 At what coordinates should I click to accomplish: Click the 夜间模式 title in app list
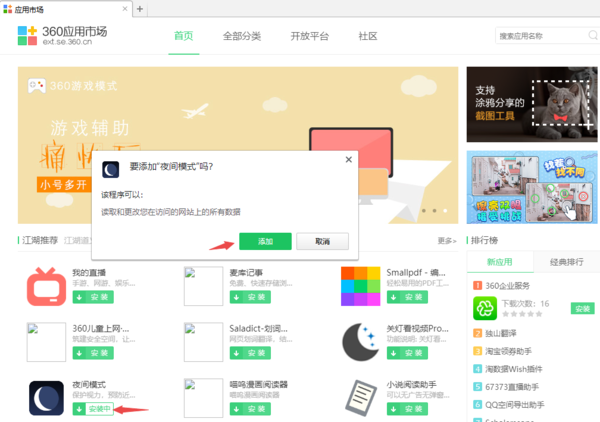[89, 385]
